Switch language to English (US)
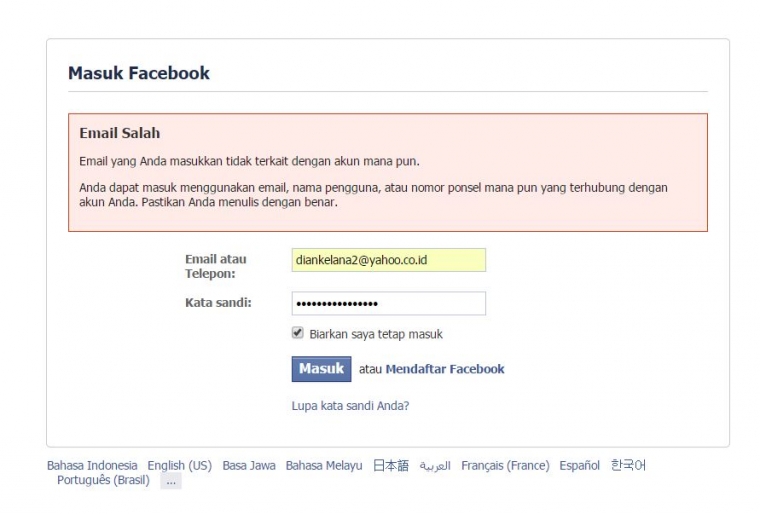The width and height of the screenshot is (760, 514). click(179, 466)
